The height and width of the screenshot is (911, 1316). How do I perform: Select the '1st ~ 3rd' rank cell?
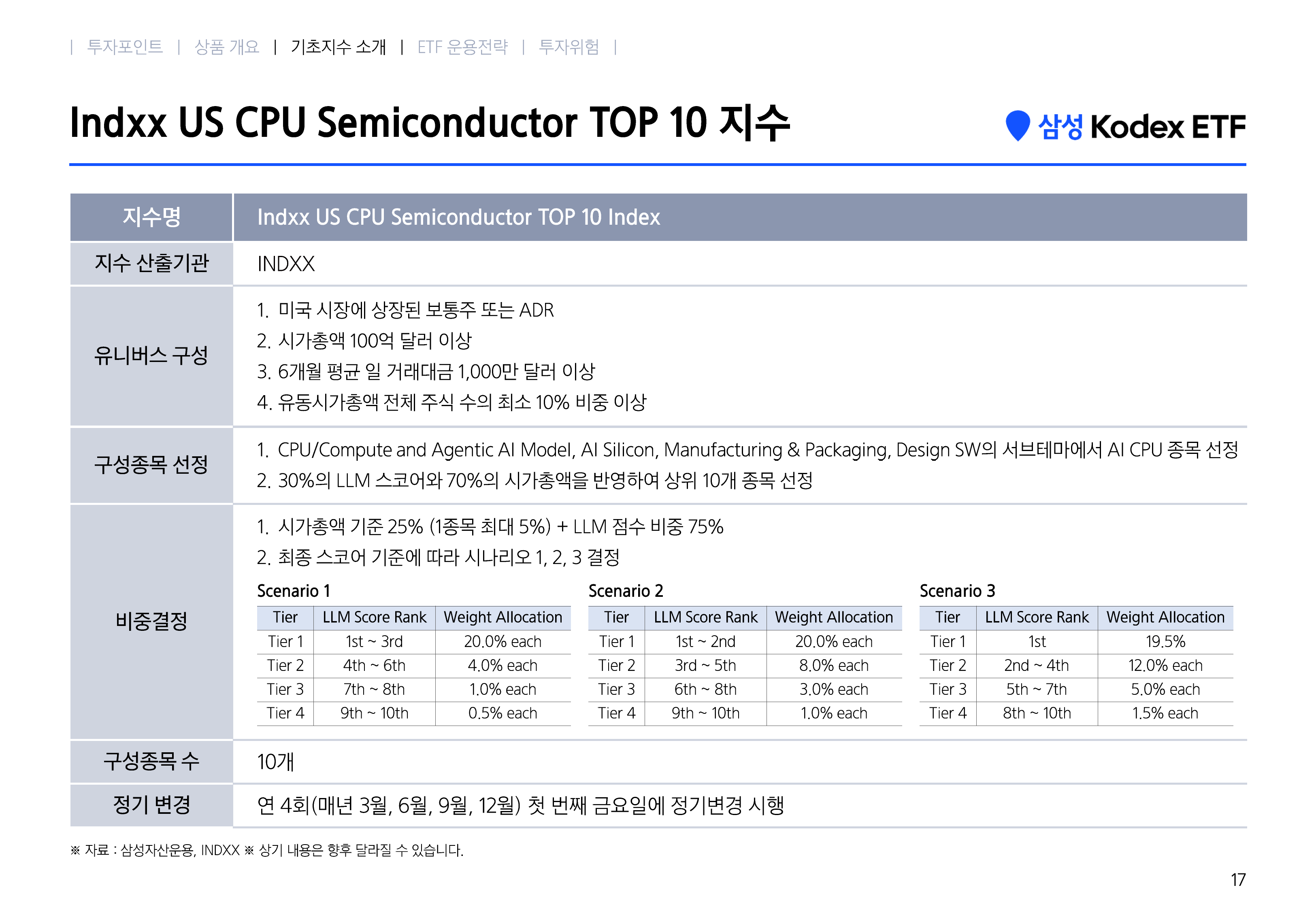(375, 642)
